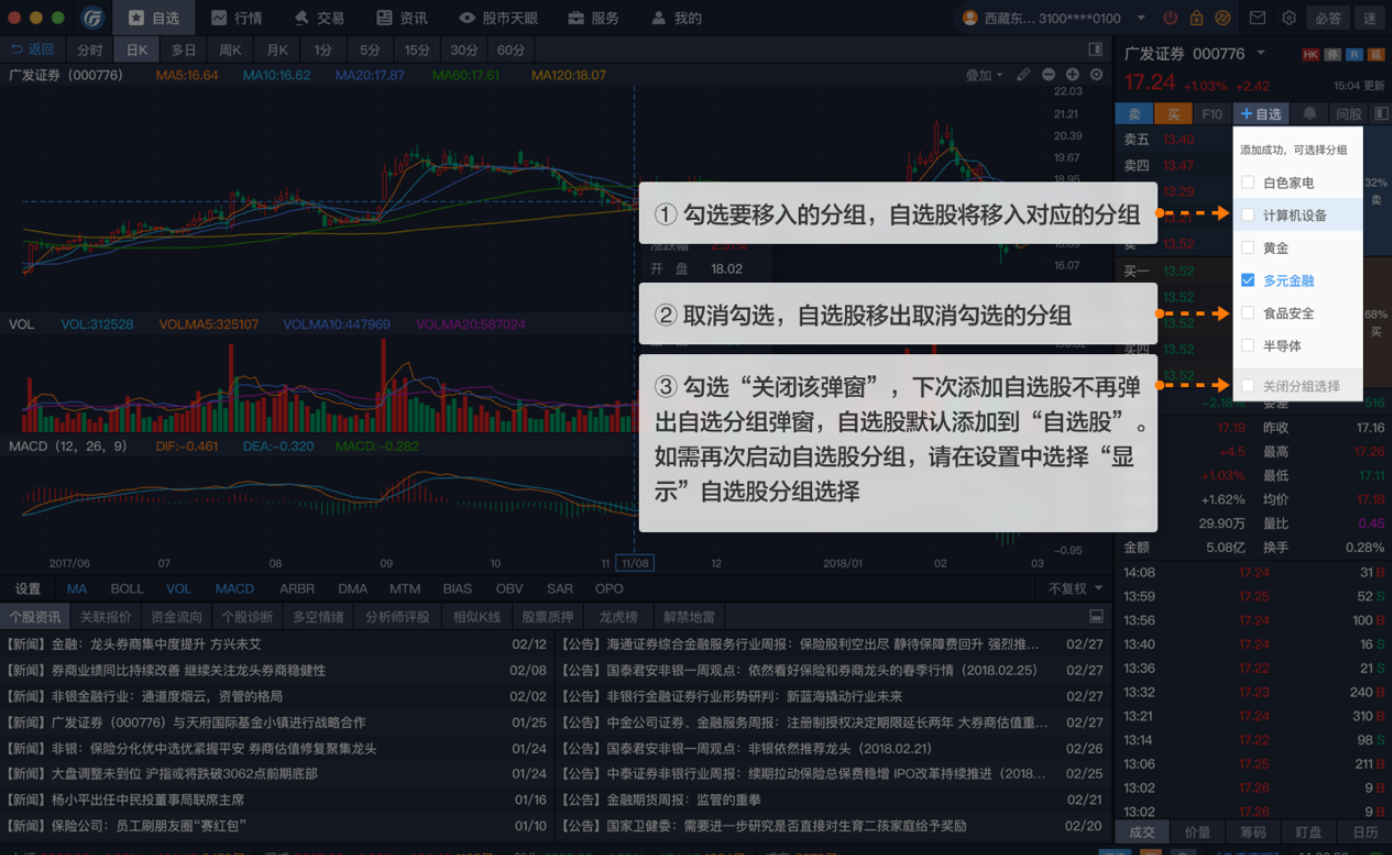Image resolution: width=1392 pixels, height=855 pixels.
Task: Zoom out the chart with the minus icon
Action: click(x=1048, y=75)
